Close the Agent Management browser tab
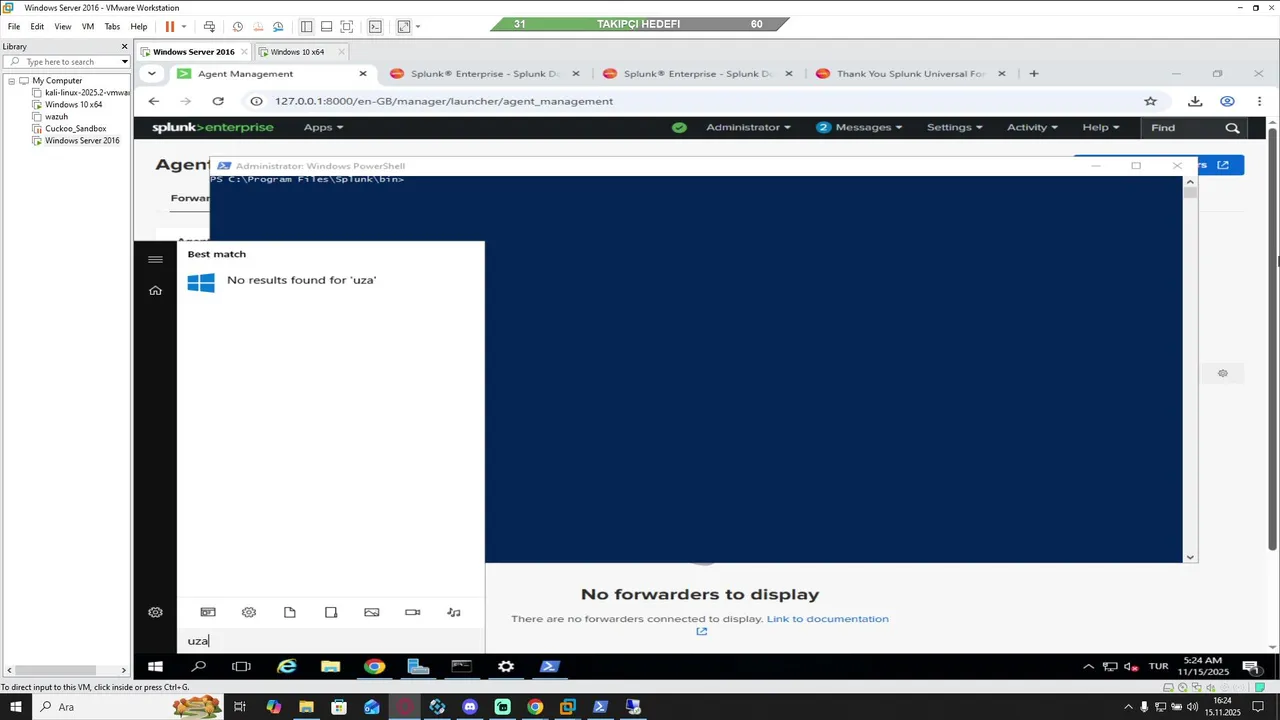This screenshot has height=720, width=1280. click(x=363, y=74)
